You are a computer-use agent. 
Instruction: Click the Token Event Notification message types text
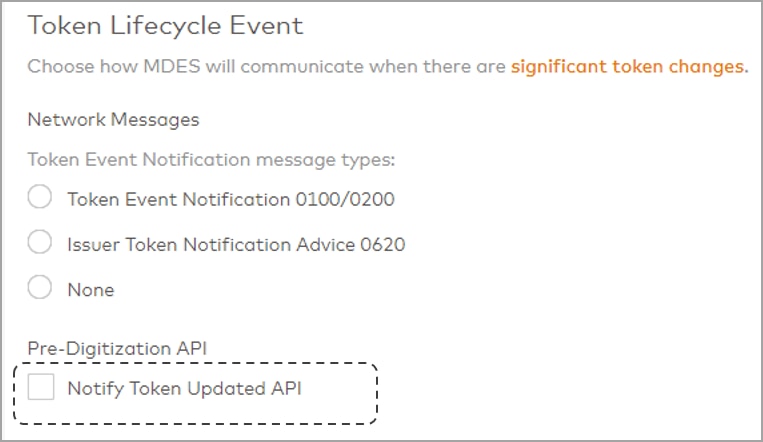click(211, 159)
